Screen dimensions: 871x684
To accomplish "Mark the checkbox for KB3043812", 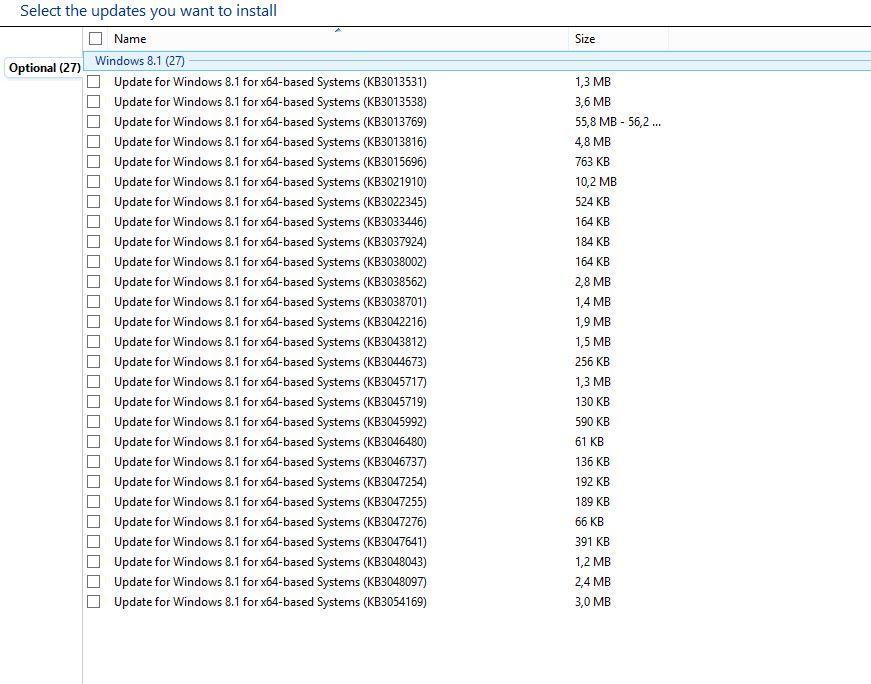I will point(94,342).
